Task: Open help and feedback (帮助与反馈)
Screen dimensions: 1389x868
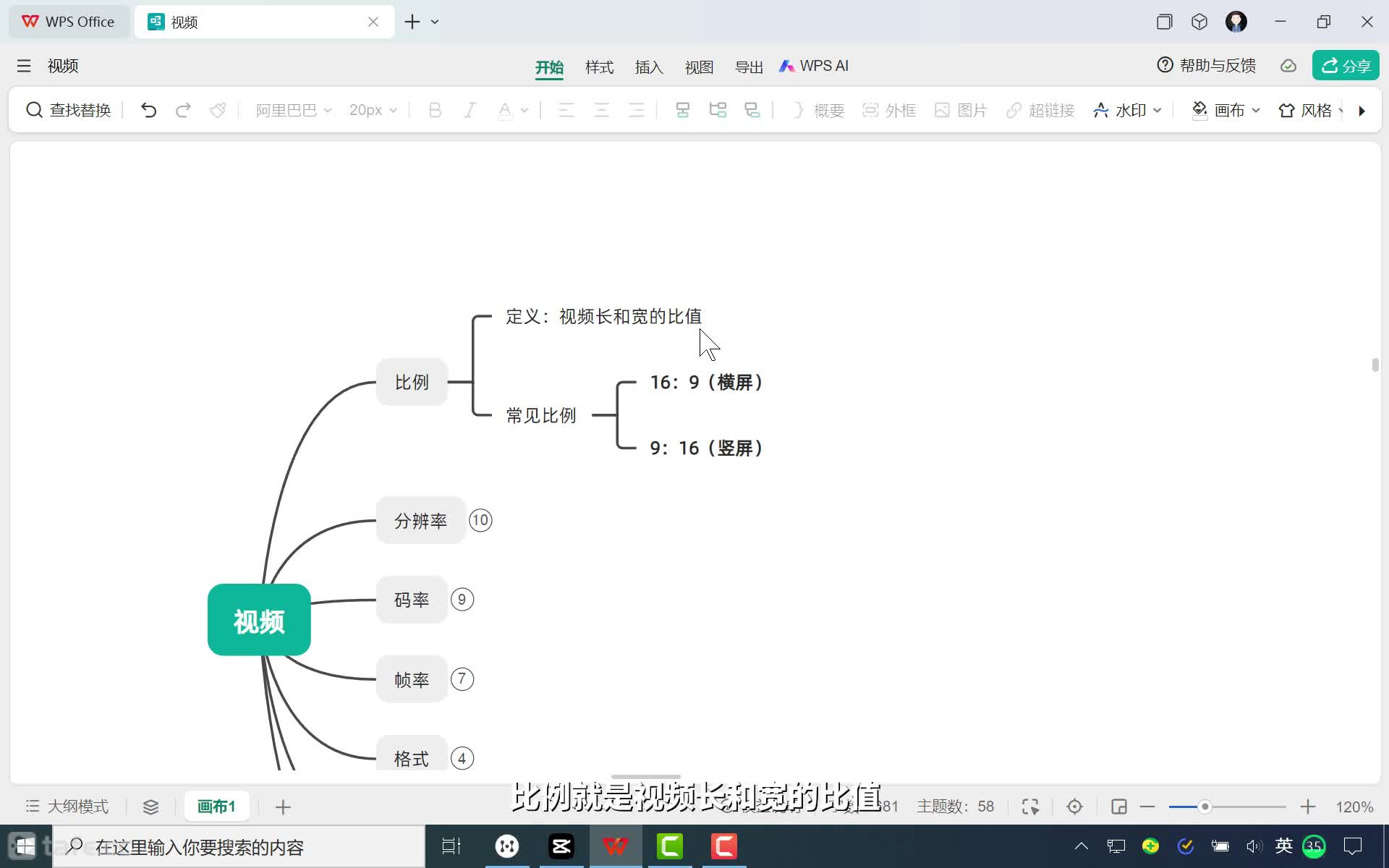Action: pos(1207,66)
